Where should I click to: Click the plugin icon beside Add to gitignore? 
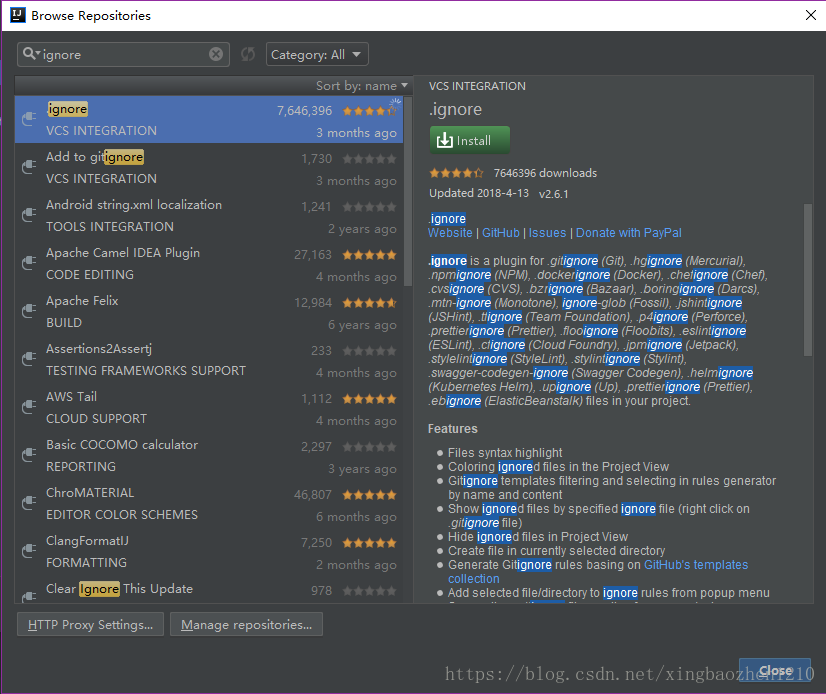(29, 168)
